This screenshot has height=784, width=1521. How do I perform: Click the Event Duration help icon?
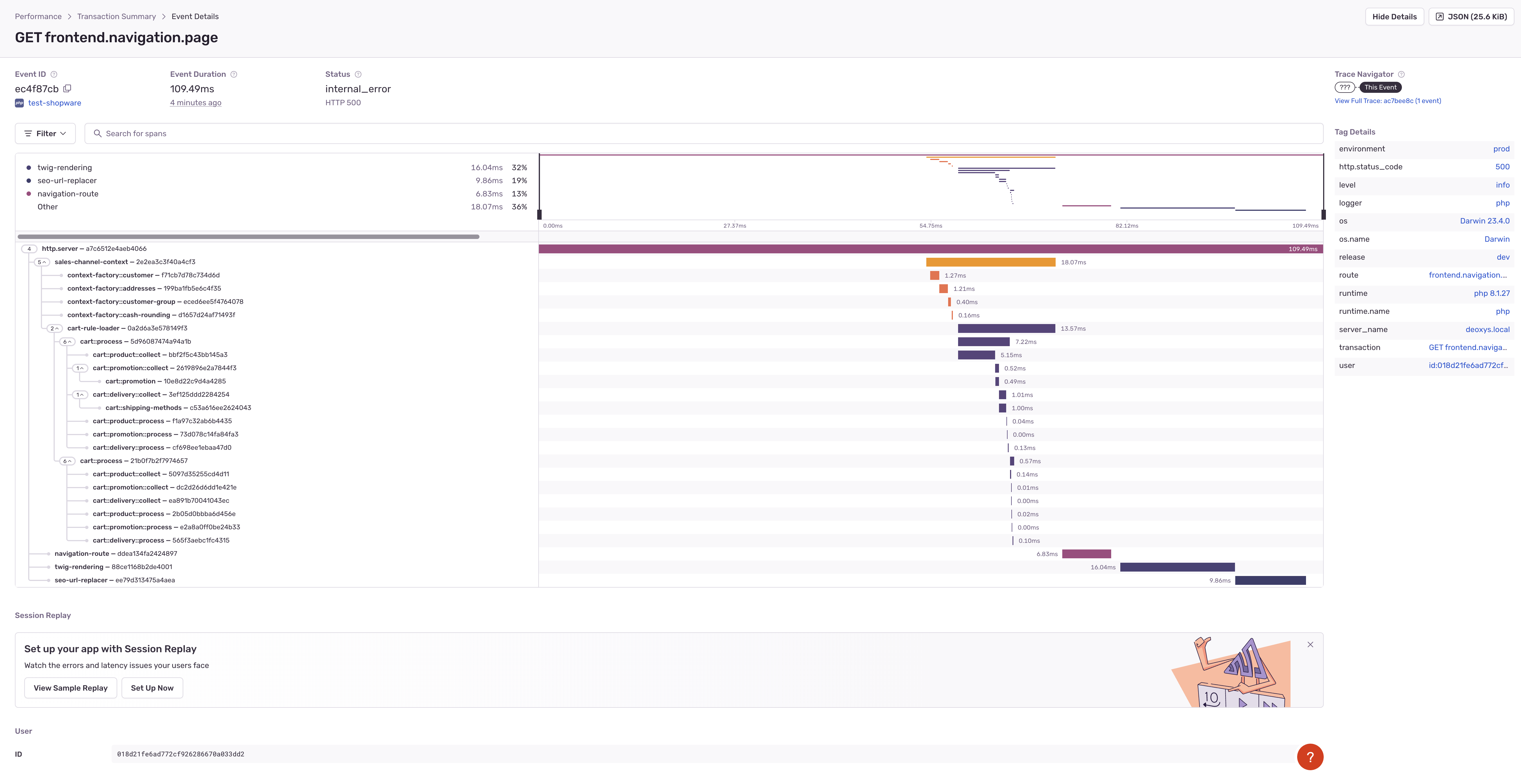coord(234,74)
